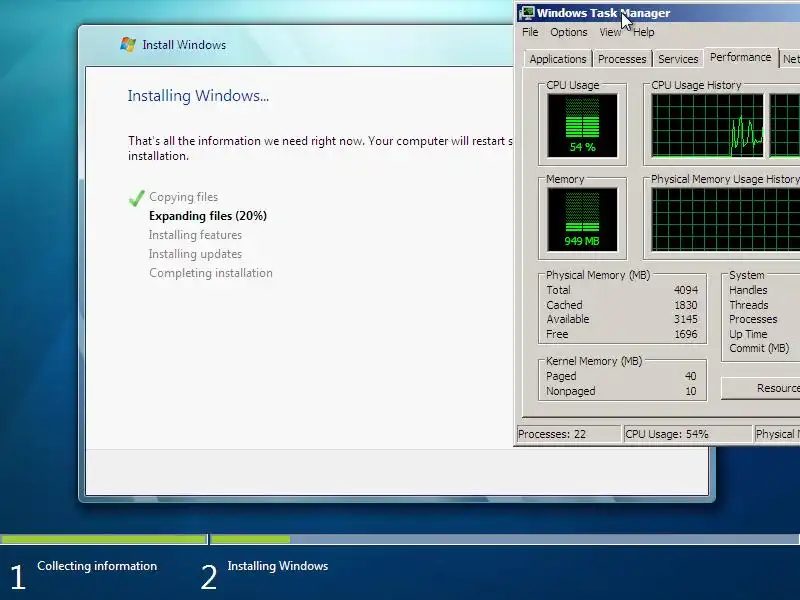Switch to the Services tab
800x600 pixels.
pos(678,59)
